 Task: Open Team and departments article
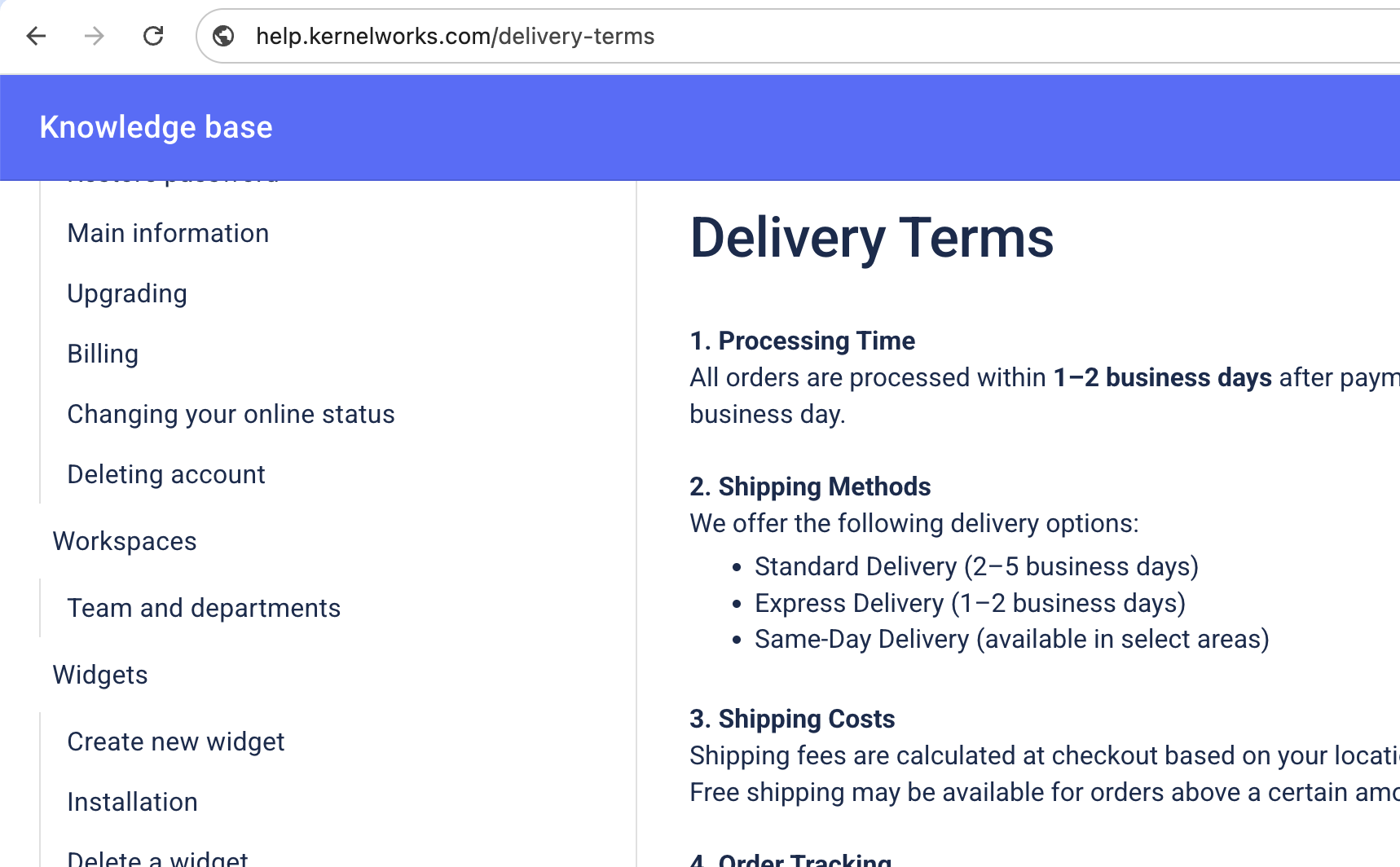point(204,608)
